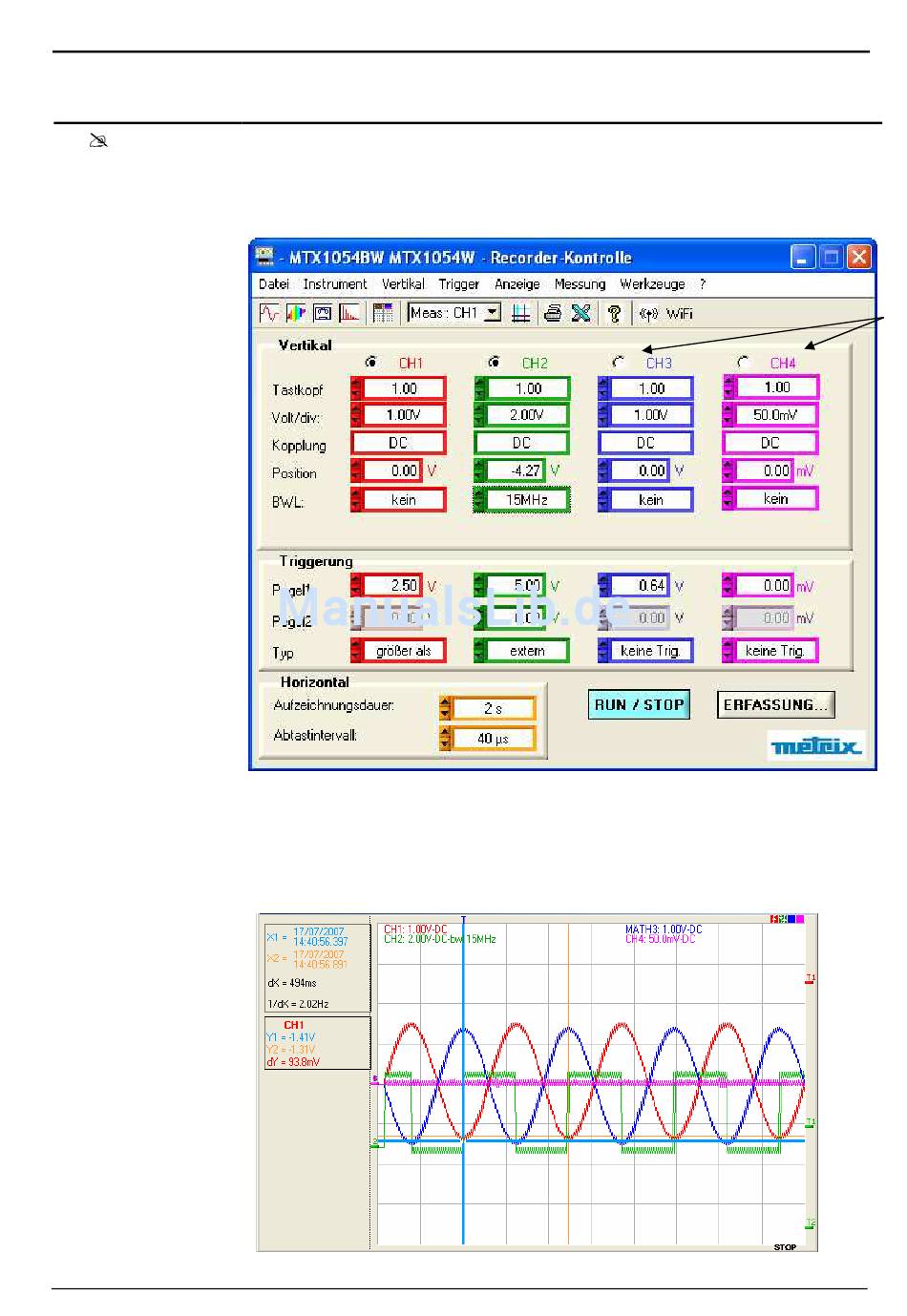Click the CH1 Typ 'größer als' field
907x1316 pixels.
404,651
